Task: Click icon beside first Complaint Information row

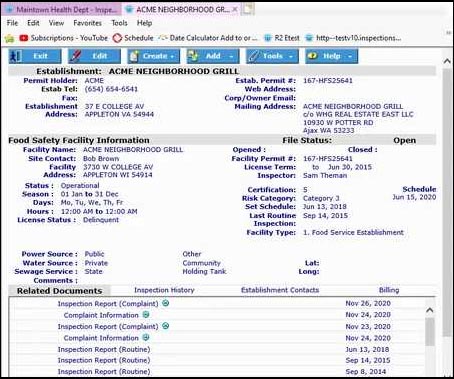Action: [146, 314]
